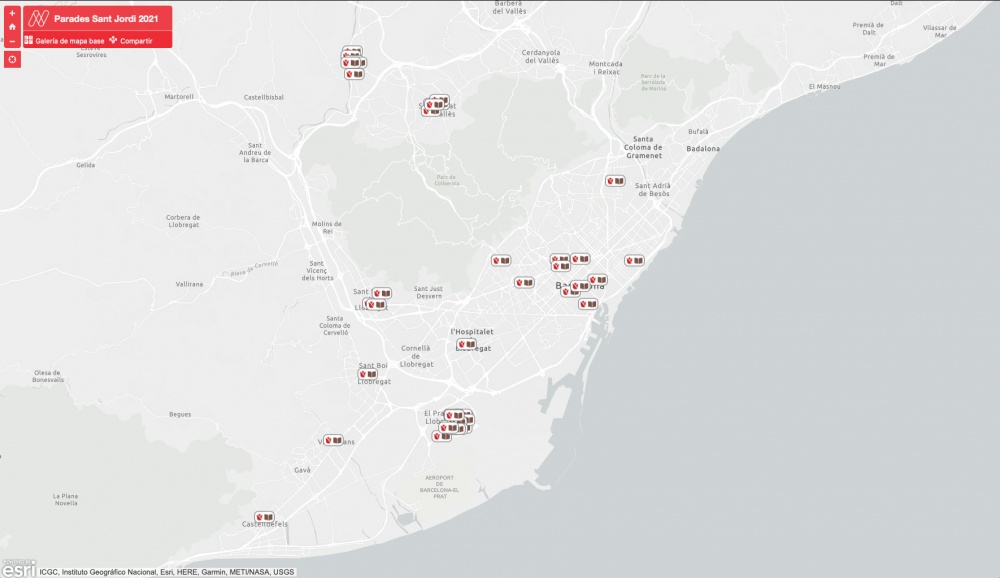
Task: Activate the find my location icon
Action: (11, 60)
